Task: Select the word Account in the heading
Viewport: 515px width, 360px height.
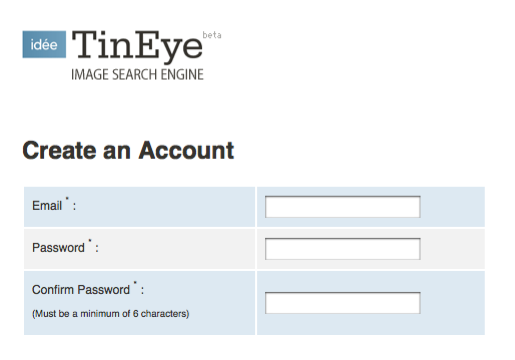Action: coord(186,150)
